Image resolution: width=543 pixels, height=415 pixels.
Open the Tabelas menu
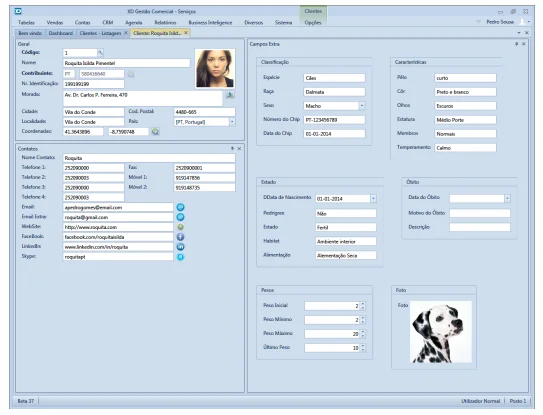coord(26,23)
